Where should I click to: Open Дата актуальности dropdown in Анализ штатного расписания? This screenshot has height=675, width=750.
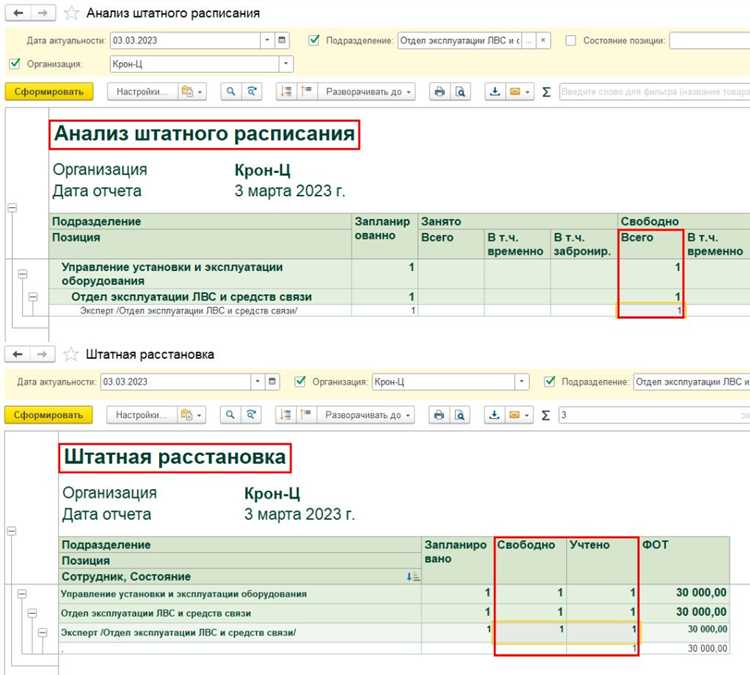click(267, 40)
